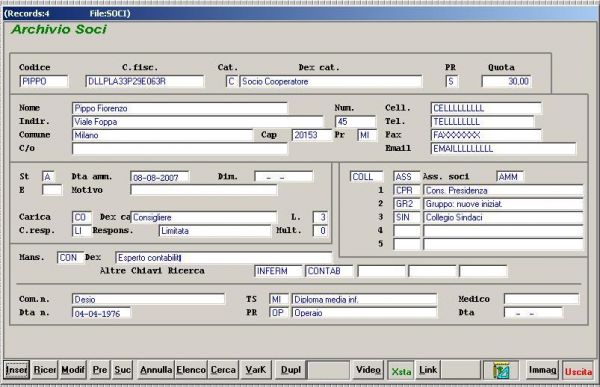Click the Nome field Pippo Fiorenzo
This screenshot has height=387, width=600.
coord(179,108)
